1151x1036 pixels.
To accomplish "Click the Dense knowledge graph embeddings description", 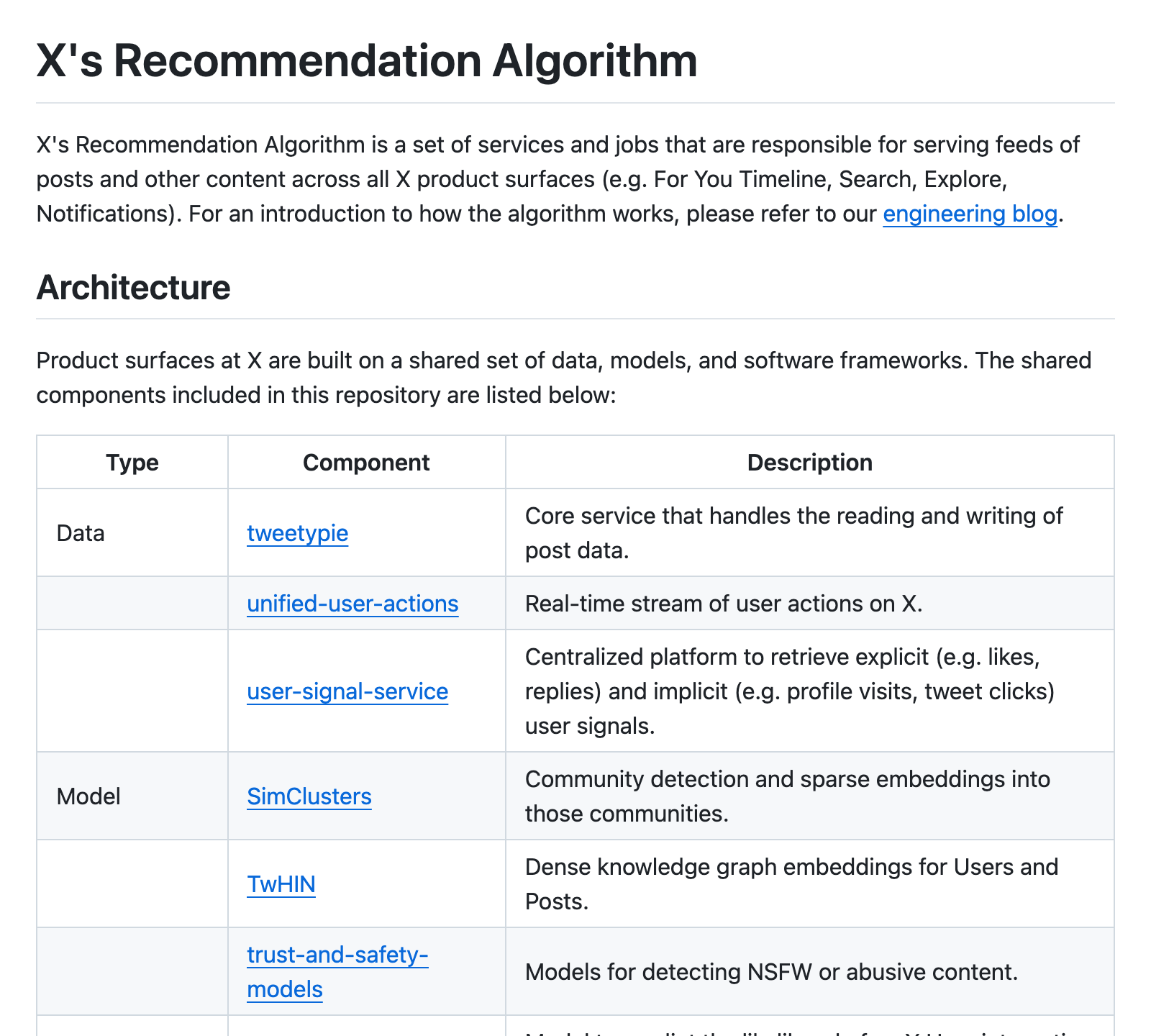I will (x=791, y=884).
